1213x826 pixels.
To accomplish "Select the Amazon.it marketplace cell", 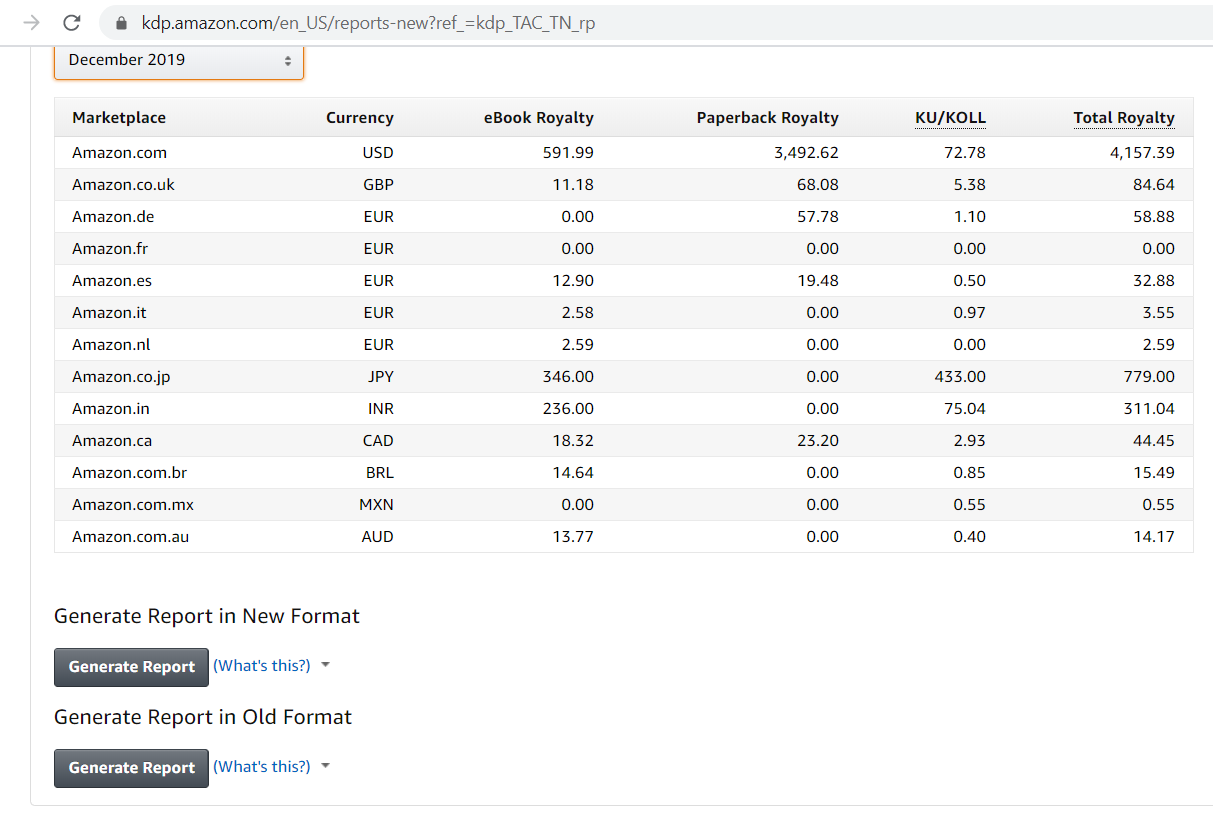I will click(x=109, y=313).
